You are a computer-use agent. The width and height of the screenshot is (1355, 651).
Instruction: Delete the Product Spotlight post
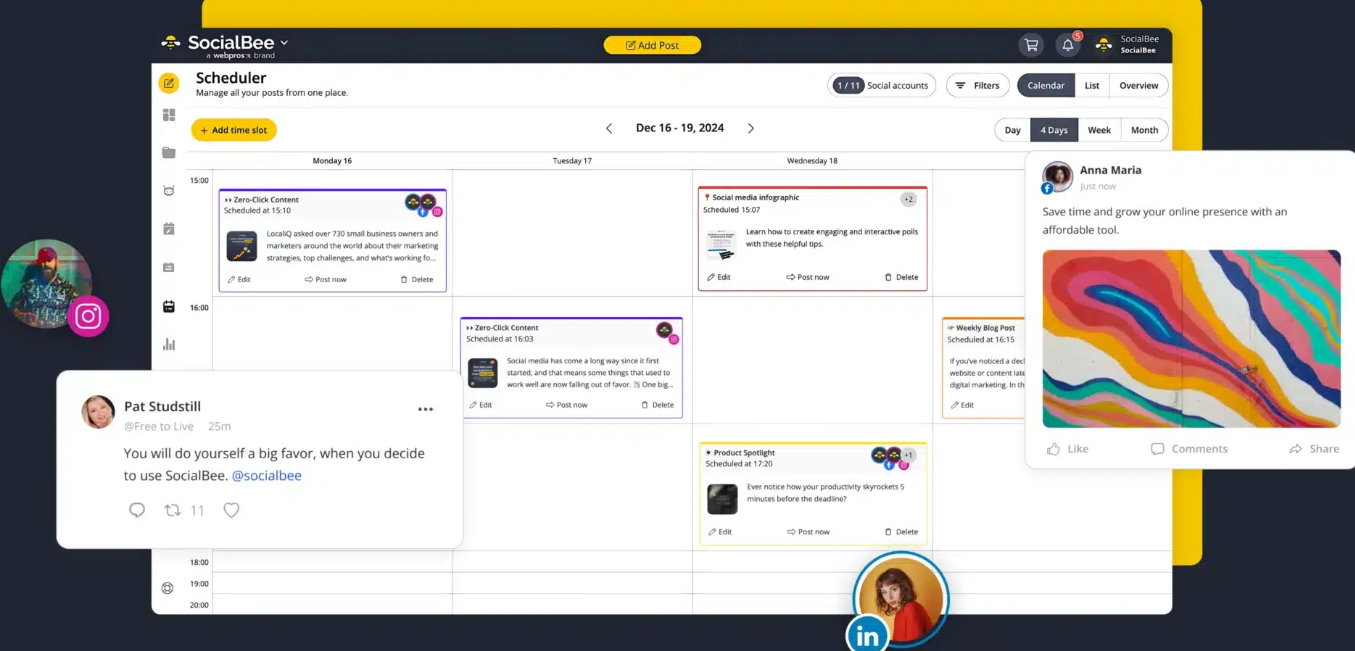coord(901,532)
